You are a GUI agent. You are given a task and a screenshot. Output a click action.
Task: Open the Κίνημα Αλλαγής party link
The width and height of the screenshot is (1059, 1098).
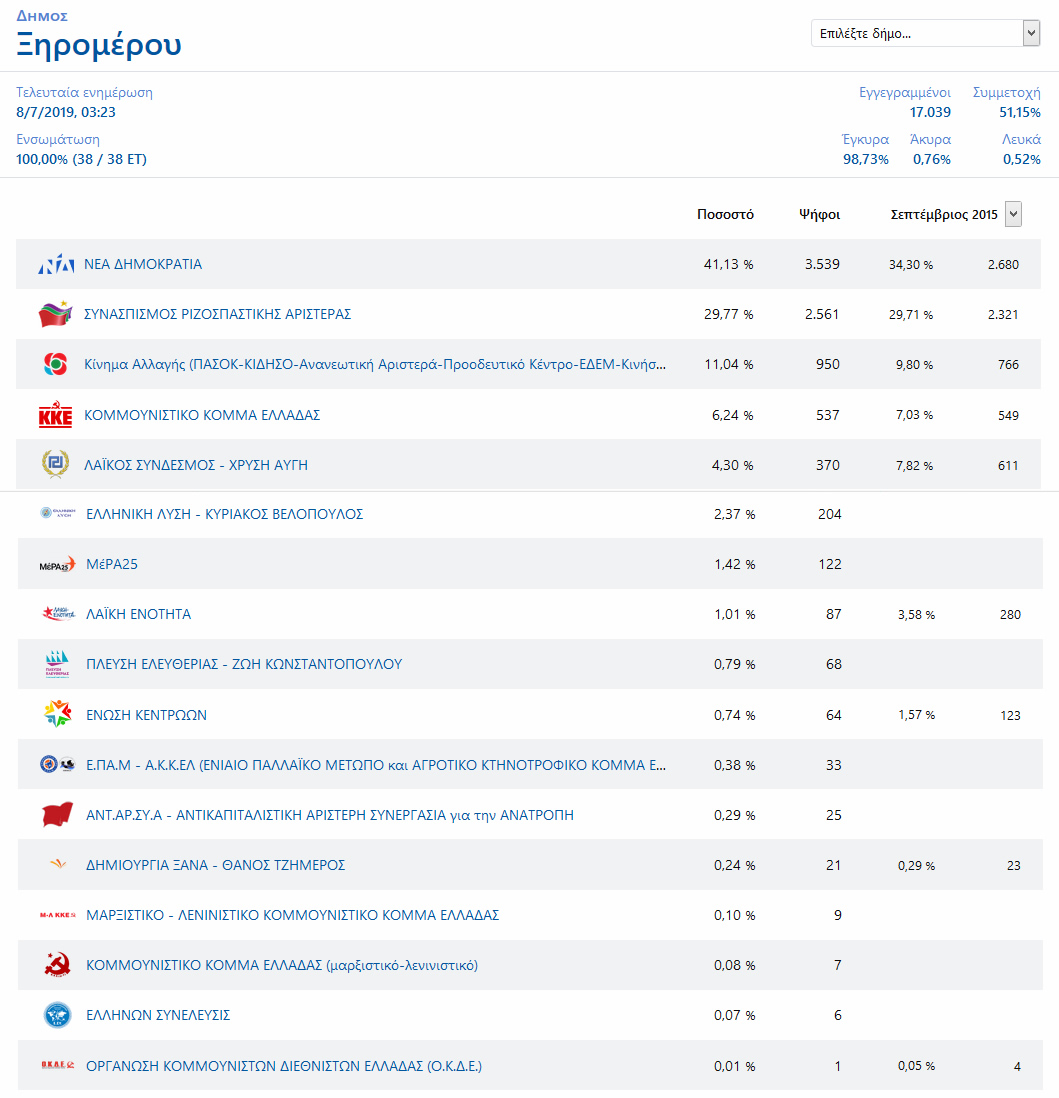[375, 364]
